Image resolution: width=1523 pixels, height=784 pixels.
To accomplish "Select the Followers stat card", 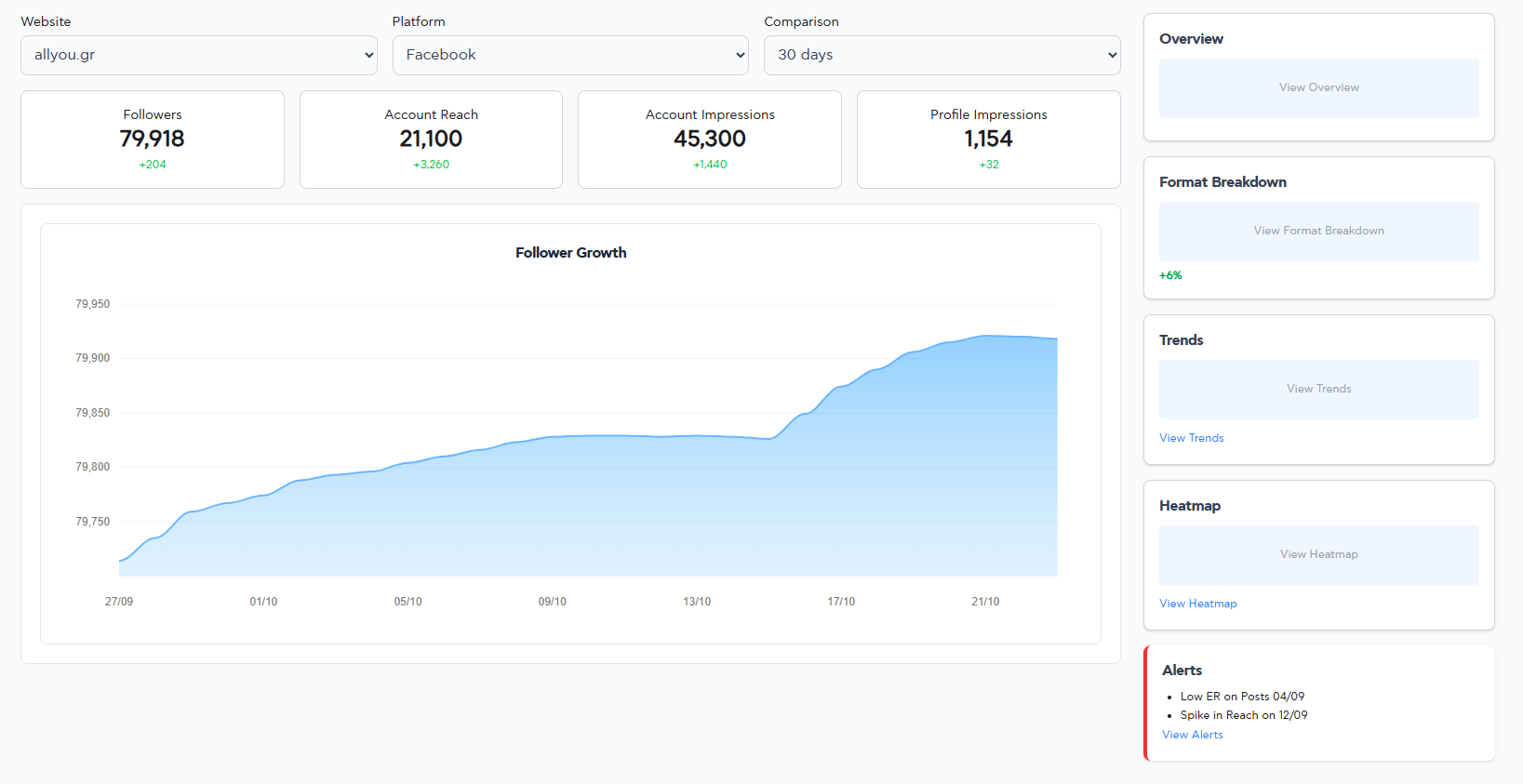I will [x=153, y=140].
